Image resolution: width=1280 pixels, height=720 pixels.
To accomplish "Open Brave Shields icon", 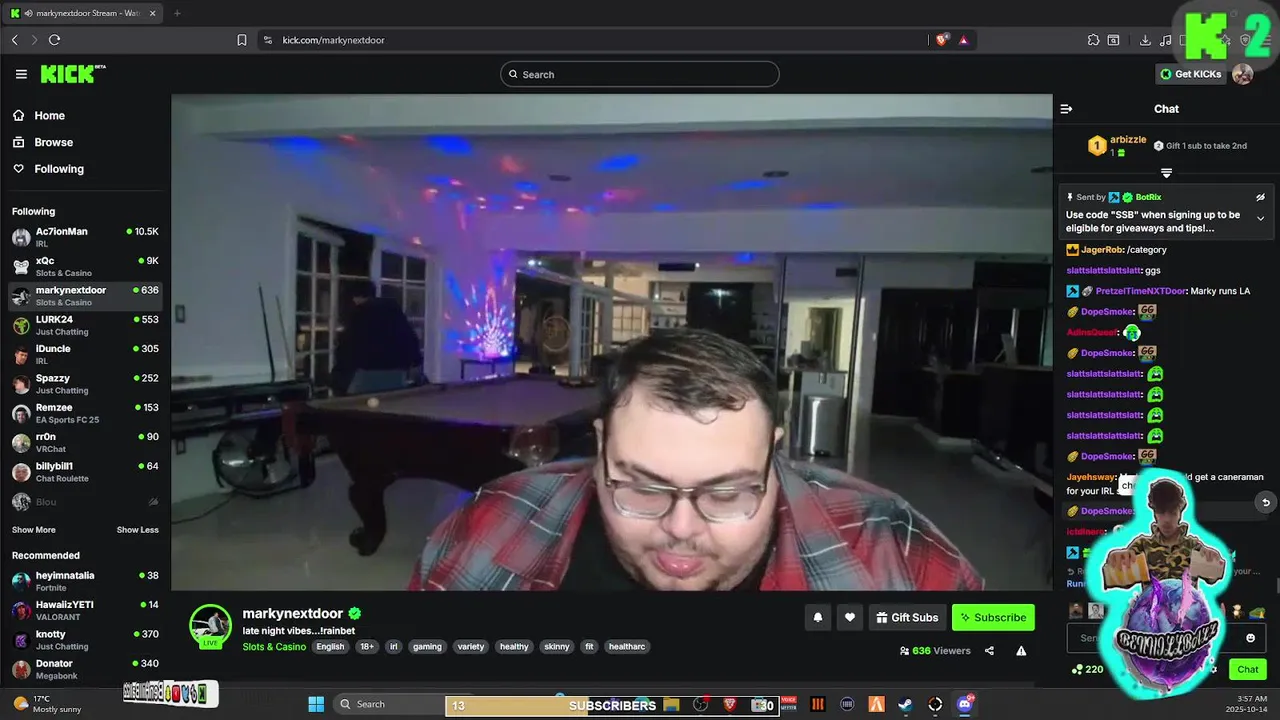I will click(x=942, y=40).
